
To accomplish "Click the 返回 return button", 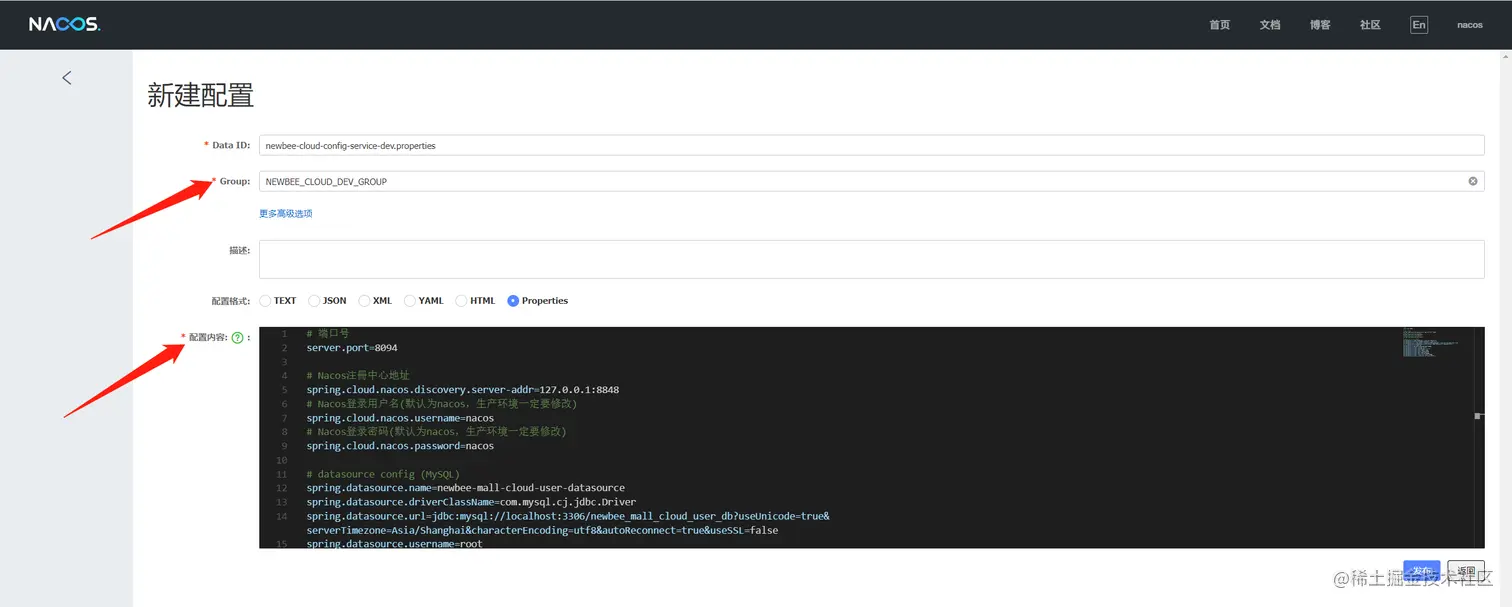I will click(1466, 570).
